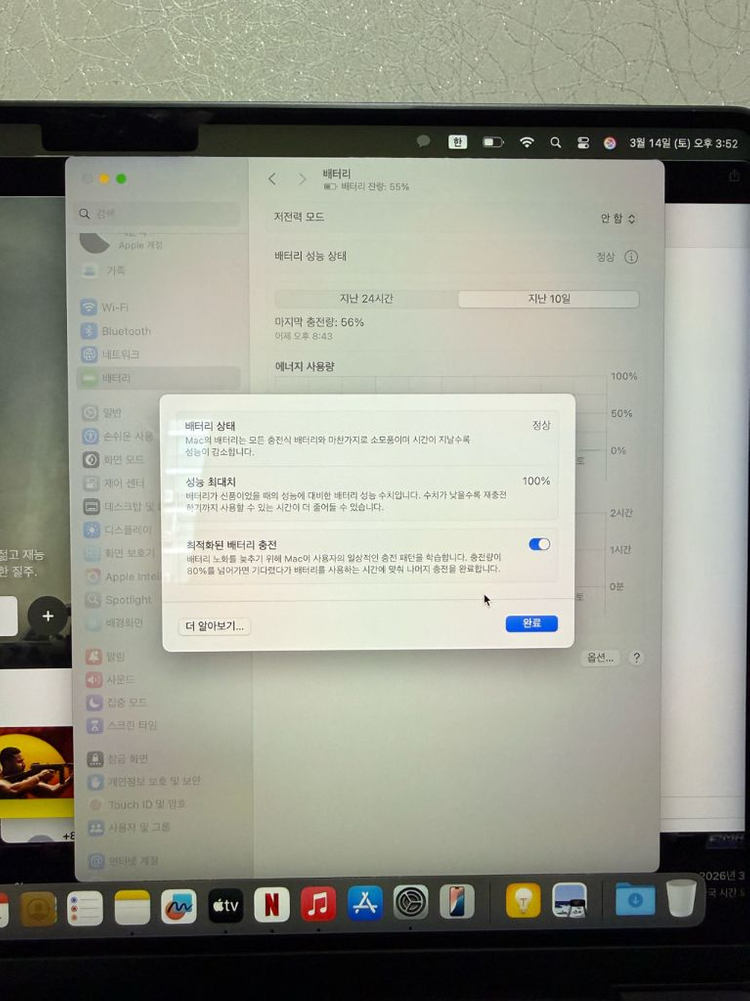Open Control Center from the menu bar

coord(583,143)
